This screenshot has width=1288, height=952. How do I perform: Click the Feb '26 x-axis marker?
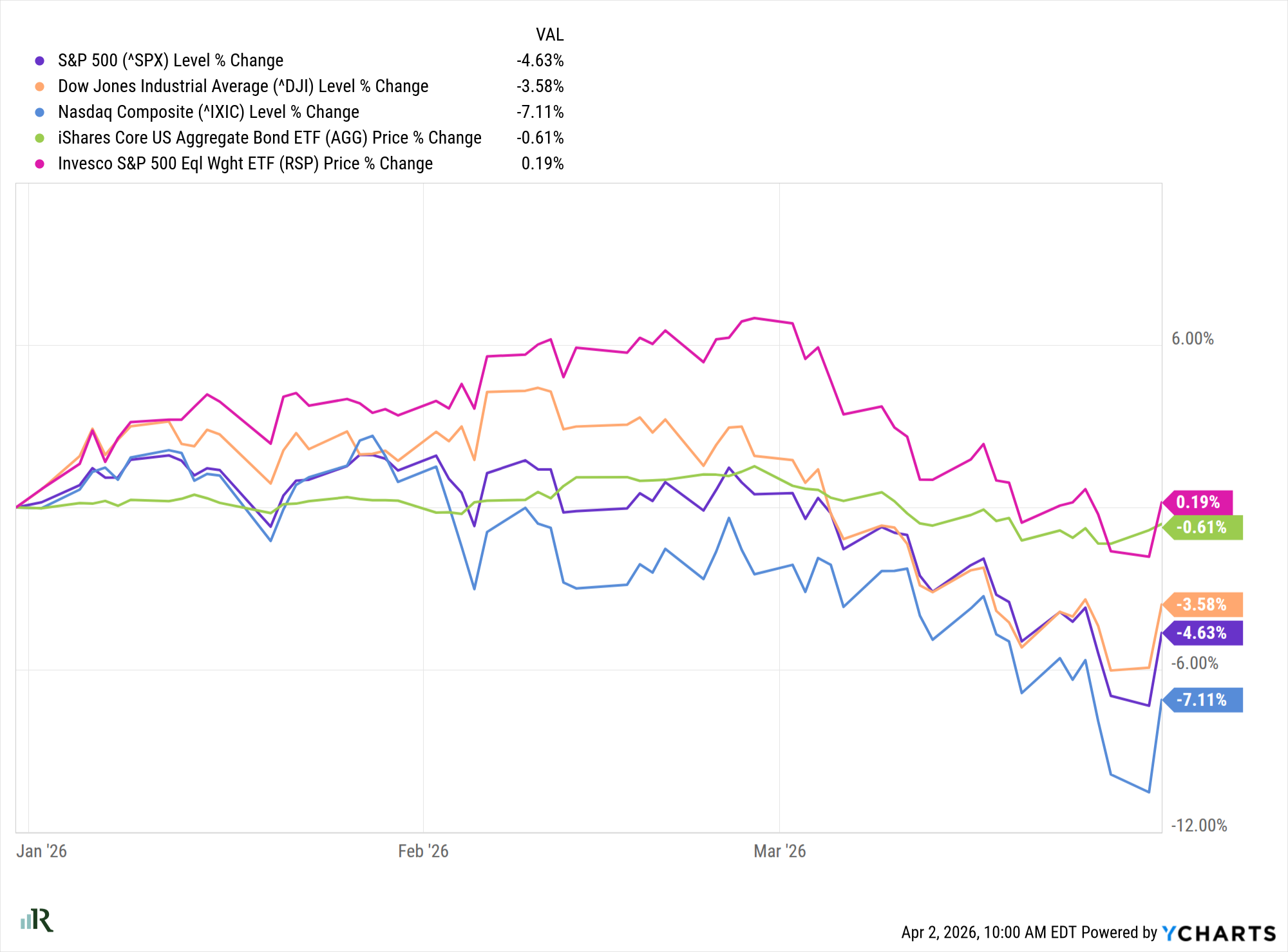(423, 852)
